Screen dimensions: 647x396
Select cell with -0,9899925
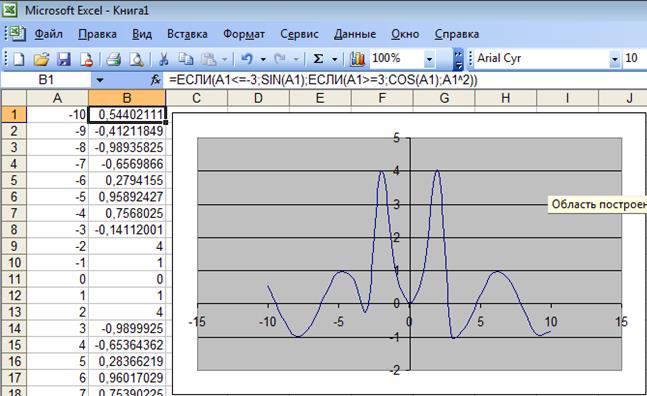(127, 328)
